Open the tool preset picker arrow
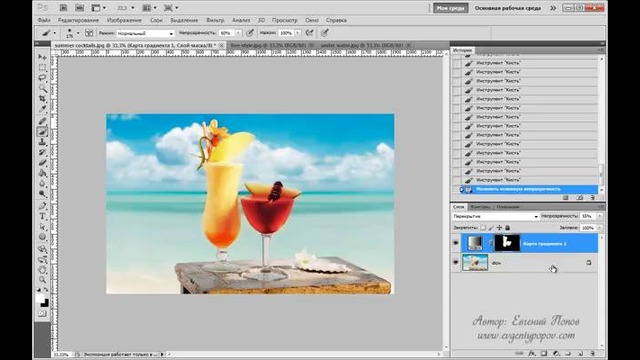Image resolution: width=640 pixels, height=360 pixels. click(x=55, y=33)
